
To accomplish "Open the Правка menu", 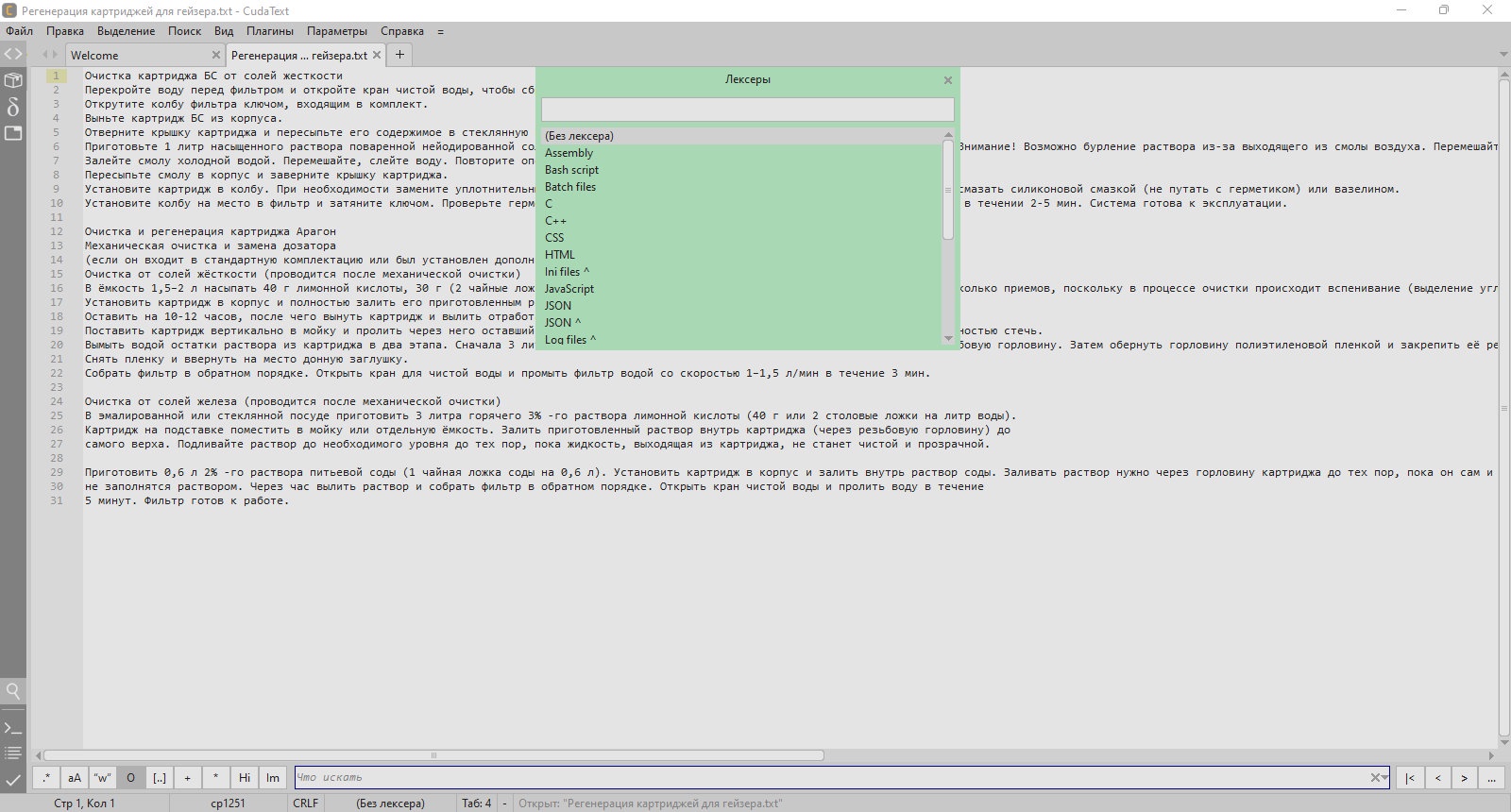I will (65, 31).
